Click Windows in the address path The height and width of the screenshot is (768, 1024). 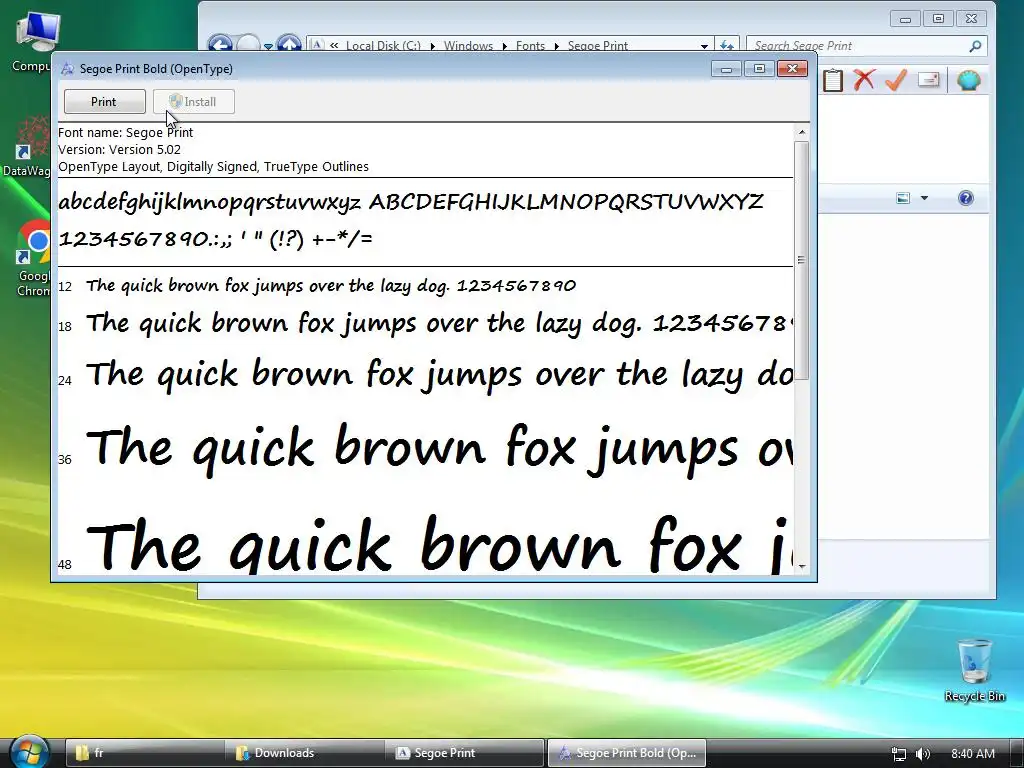468,46
